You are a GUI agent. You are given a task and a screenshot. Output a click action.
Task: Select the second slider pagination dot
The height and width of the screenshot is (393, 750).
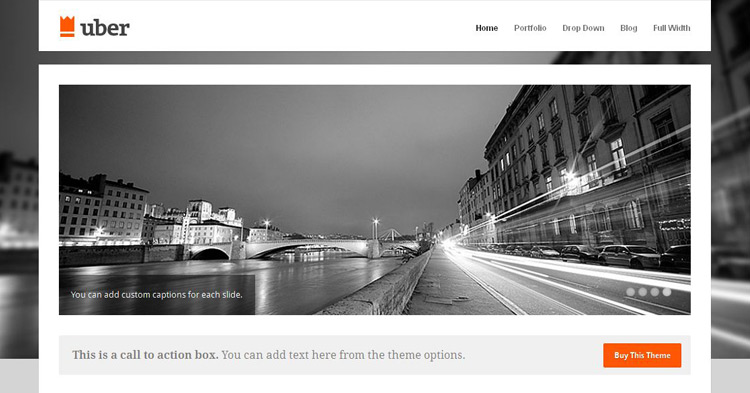642,292
